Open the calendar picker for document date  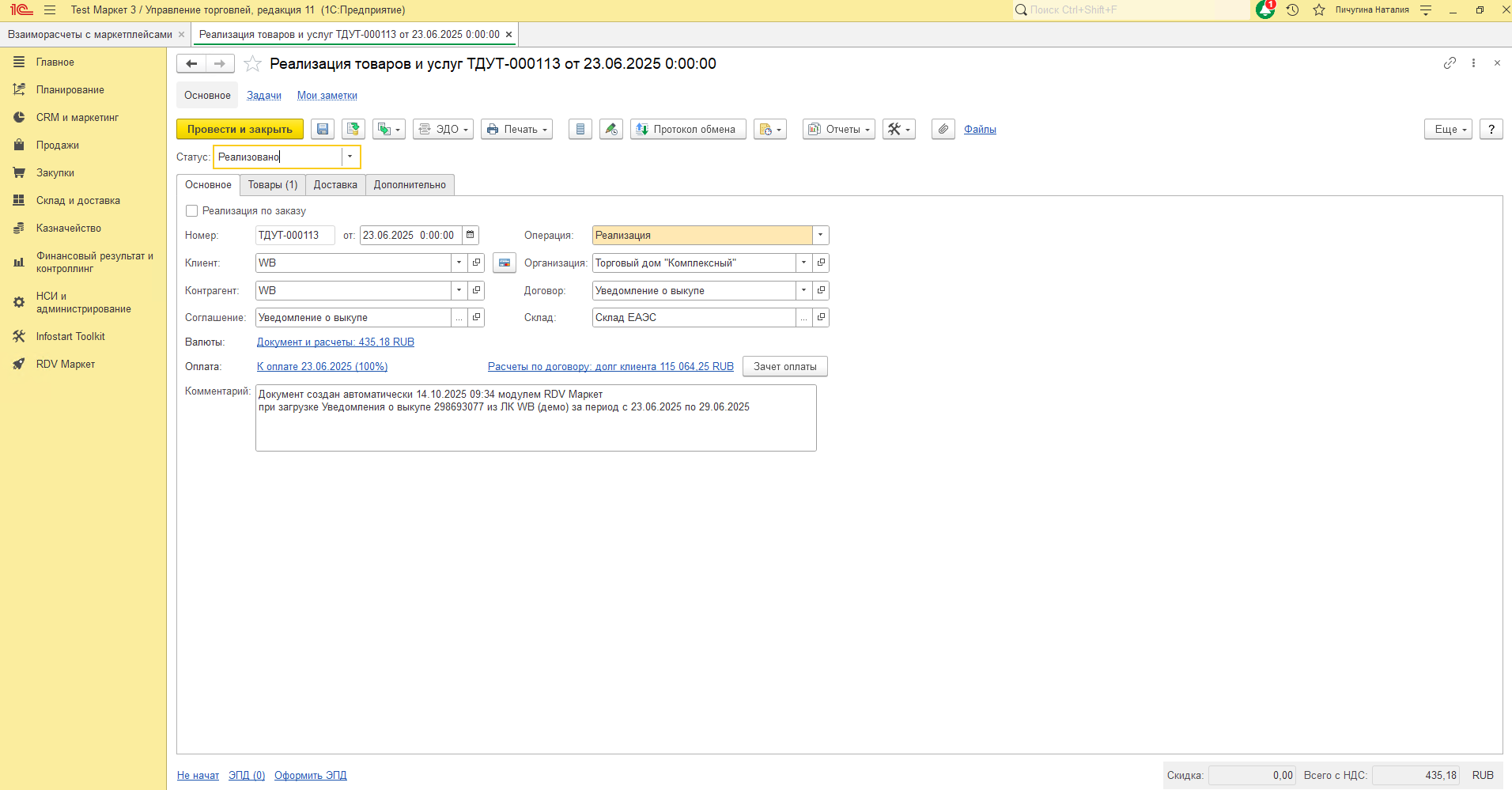(471, 235)
